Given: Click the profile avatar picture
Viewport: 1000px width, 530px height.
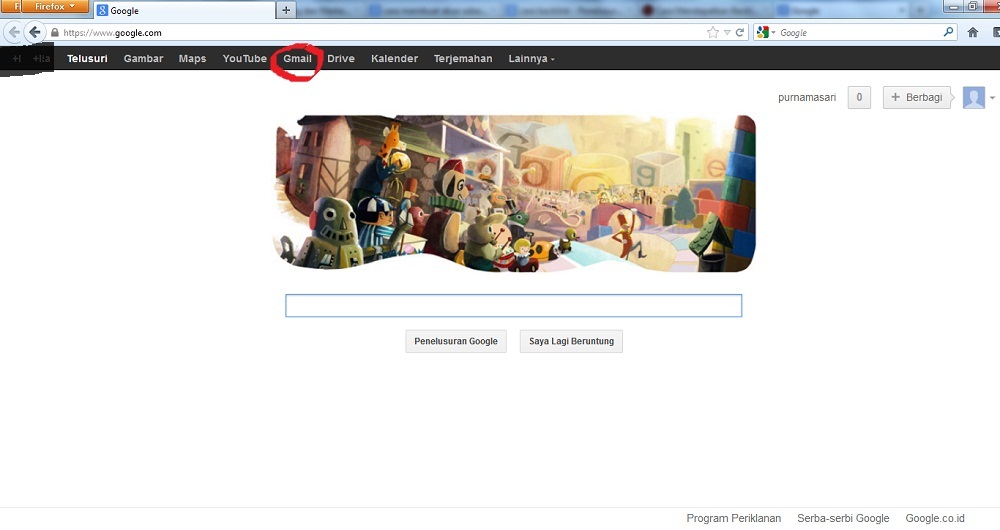Looking at the screenshot, I should 974,98.
